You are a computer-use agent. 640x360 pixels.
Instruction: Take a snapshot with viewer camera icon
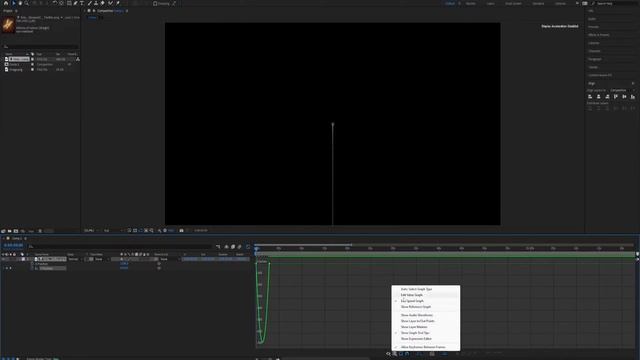(x=181, y=231)
